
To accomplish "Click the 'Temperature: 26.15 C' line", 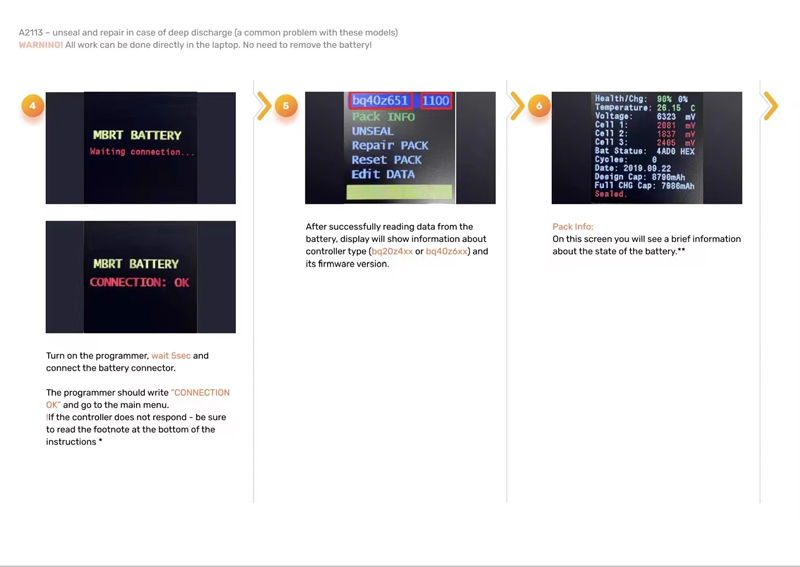I will [x=645, y=108].
